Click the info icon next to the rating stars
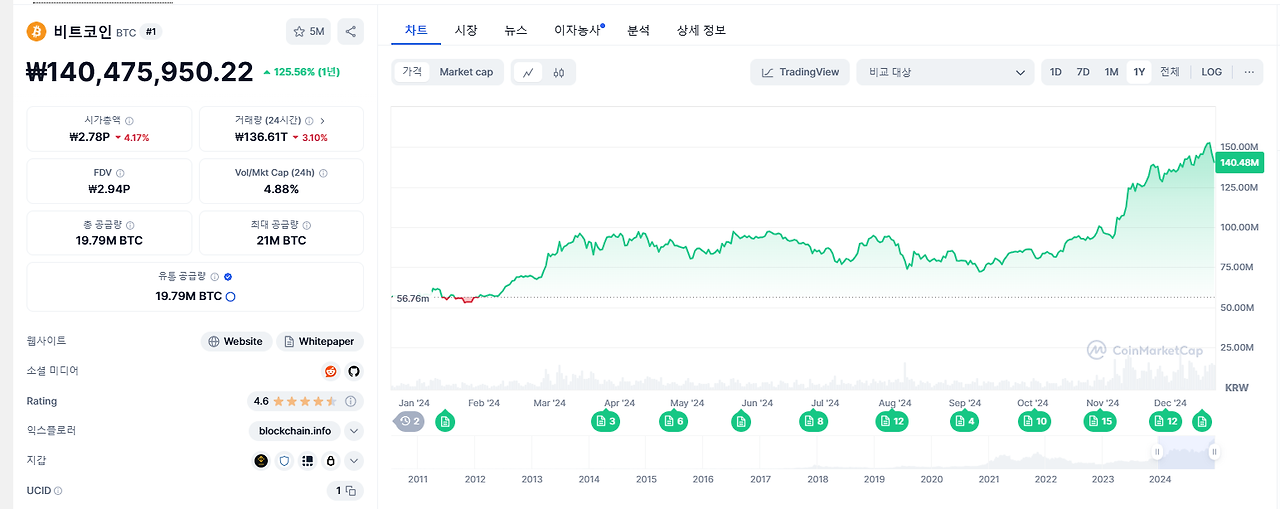Viewport: 1280px width, 509px height. [351, 401]
